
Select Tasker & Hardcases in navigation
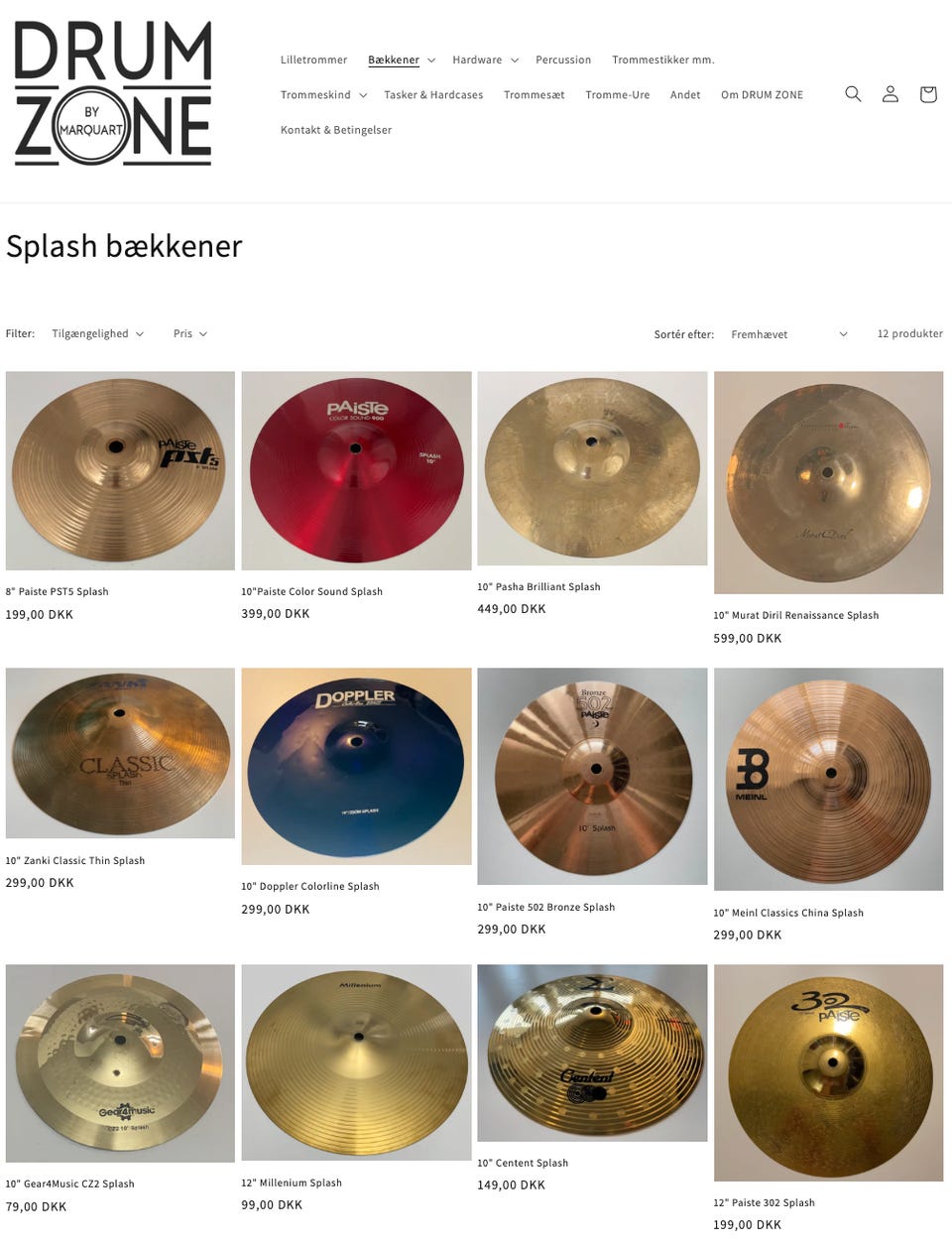tap(433, 95)
